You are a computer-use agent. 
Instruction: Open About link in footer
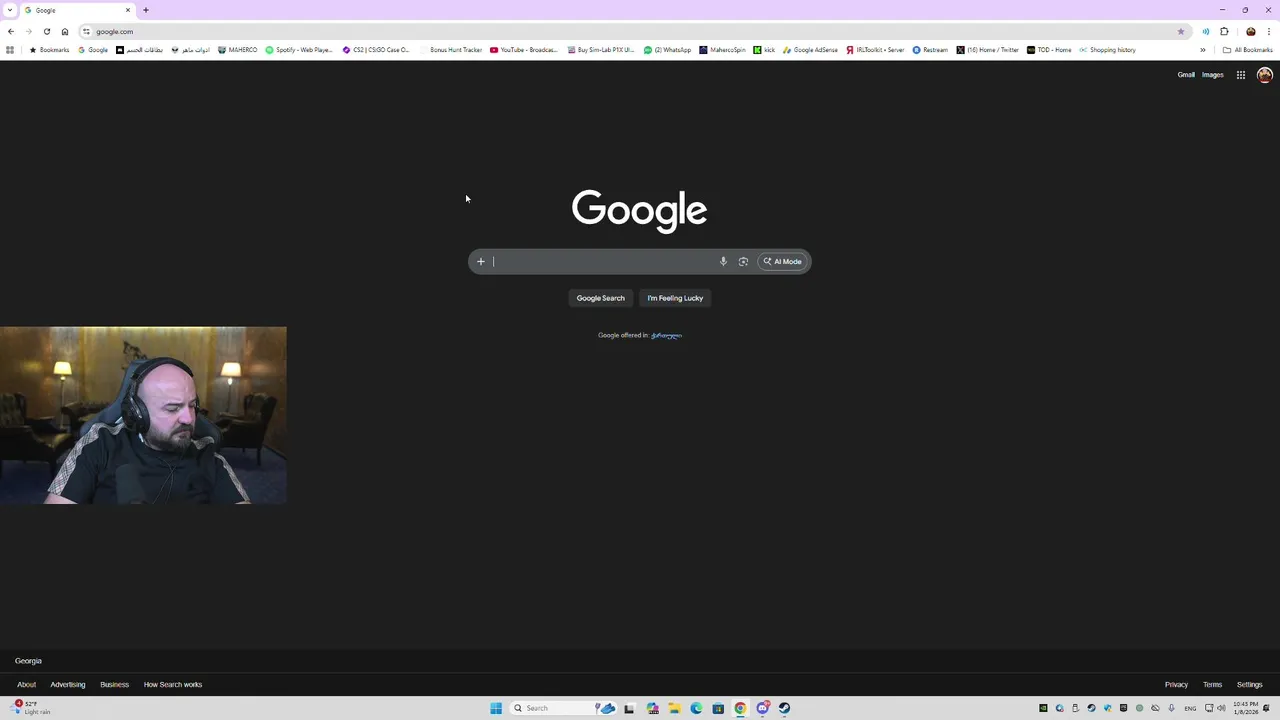pyautogui.click(x=26, y=685)
